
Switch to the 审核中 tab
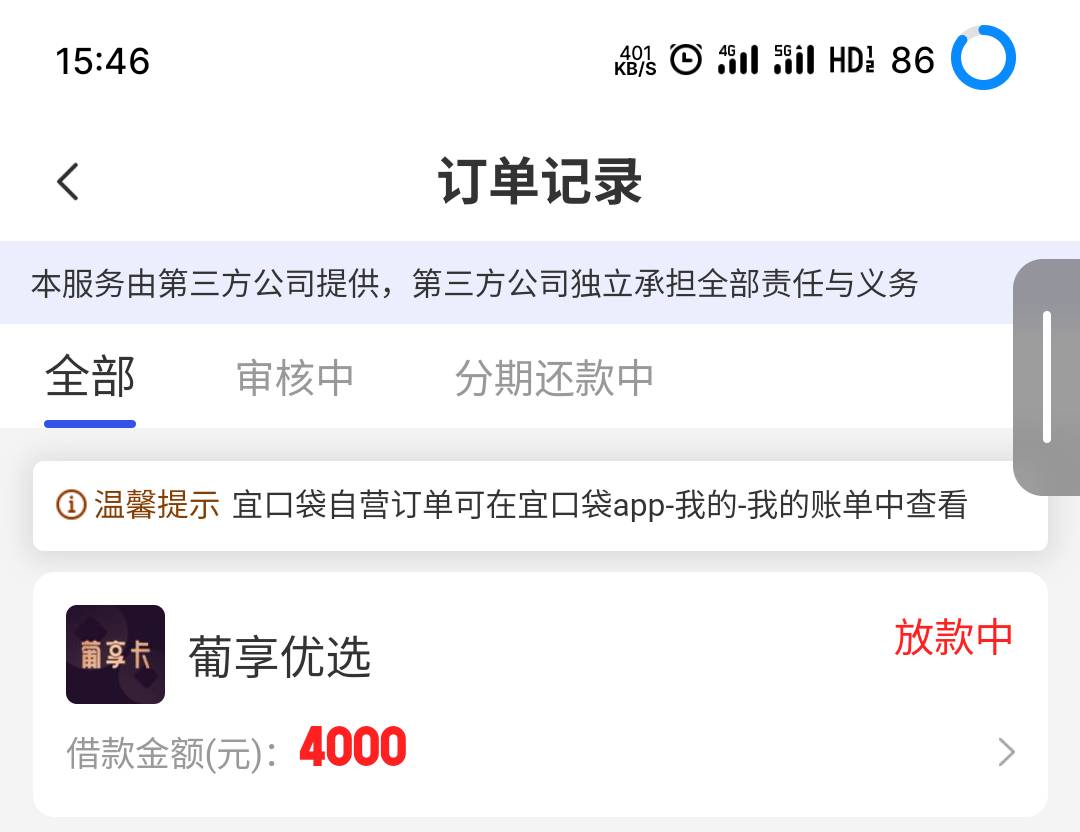click(295, 378)
